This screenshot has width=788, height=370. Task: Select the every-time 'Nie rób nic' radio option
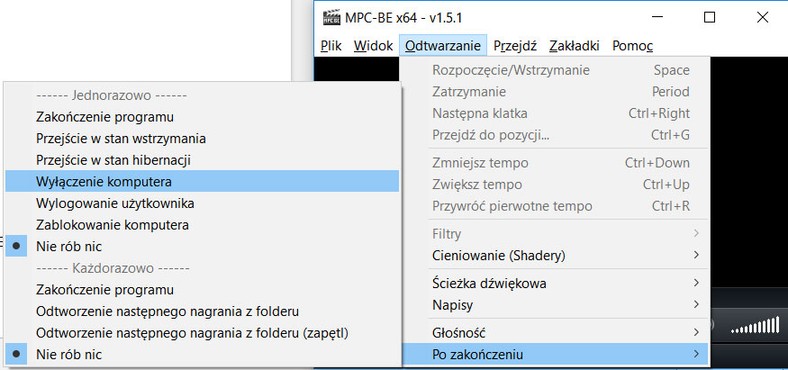pyautogui.click(x=202, y=354)
